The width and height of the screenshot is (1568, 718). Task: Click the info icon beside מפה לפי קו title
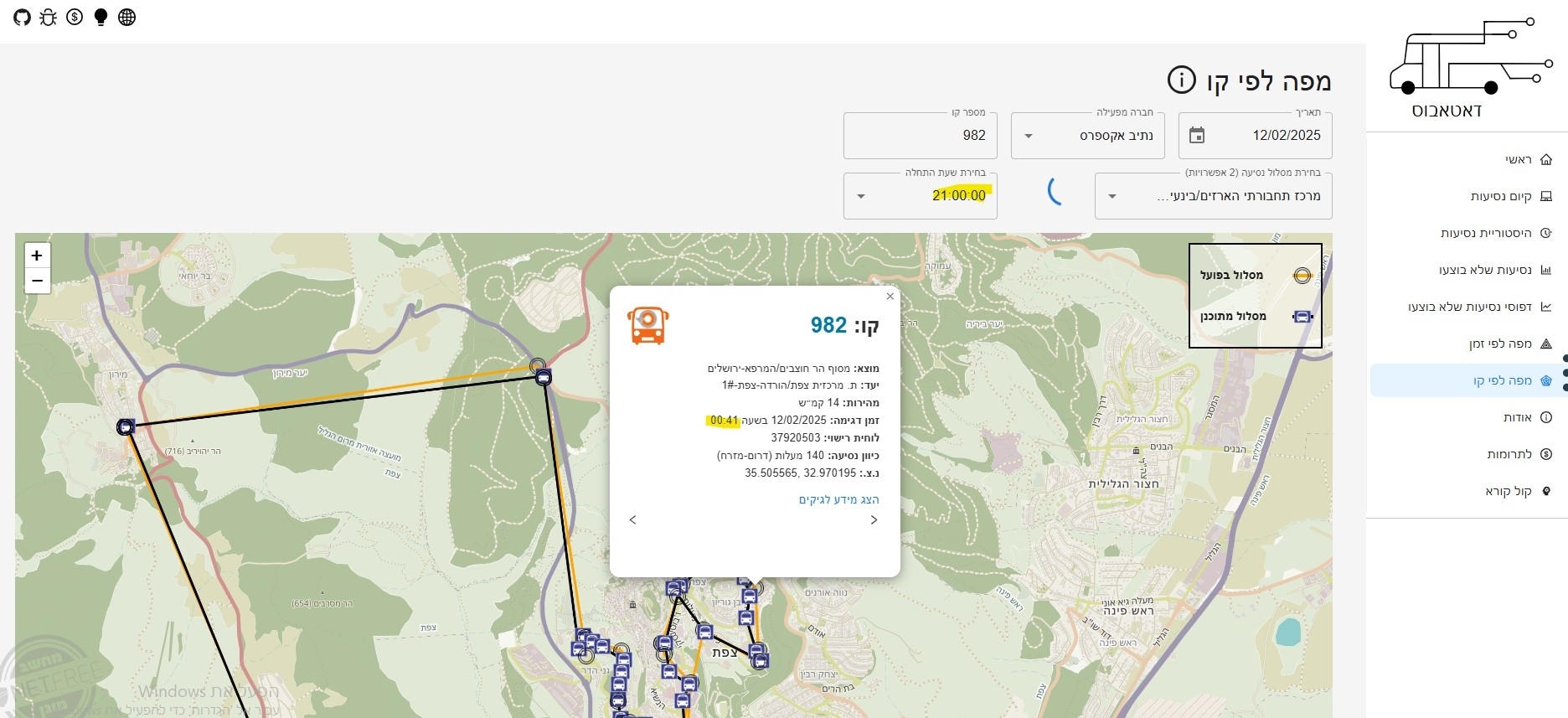pyautogui.click(x=1182, y=80)
